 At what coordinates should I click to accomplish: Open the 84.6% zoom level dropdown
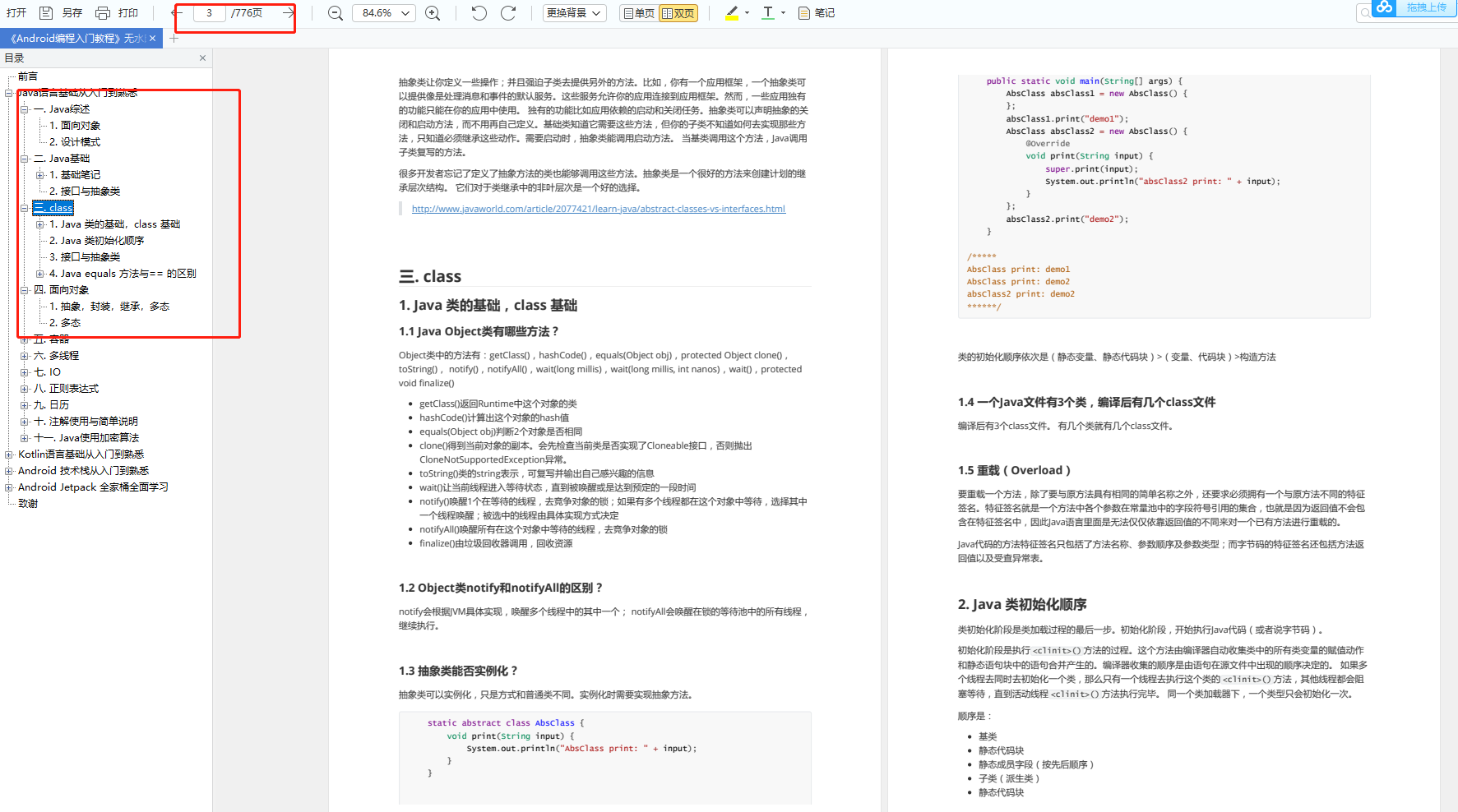(x=383, y=13)
